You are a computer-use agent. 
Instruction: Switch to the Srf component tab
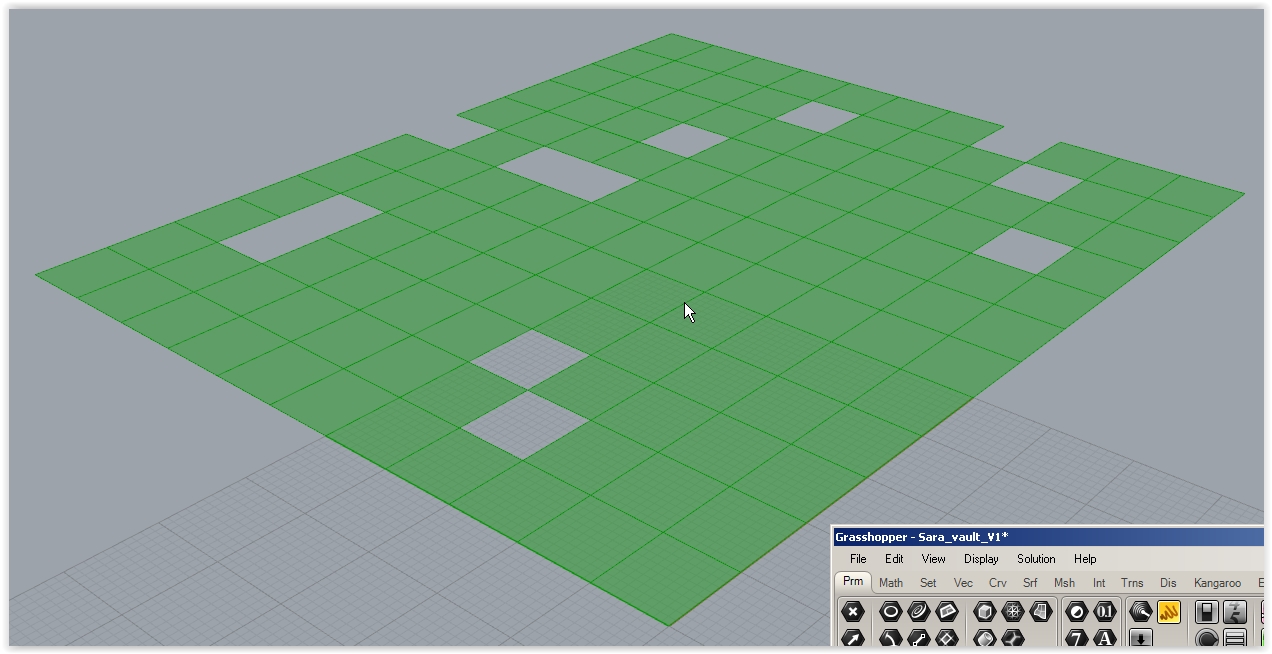coord(1030,583)
